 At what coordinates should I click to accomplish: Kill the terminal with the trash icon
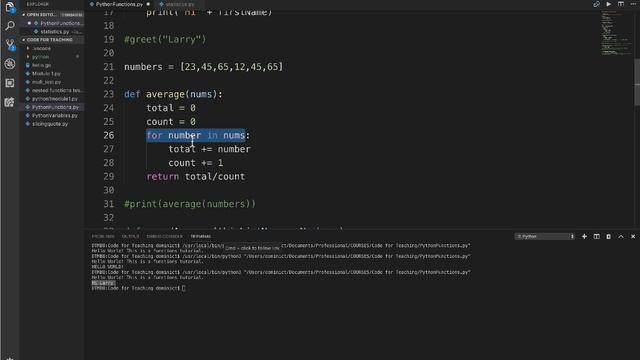click(x=609, y=236)
